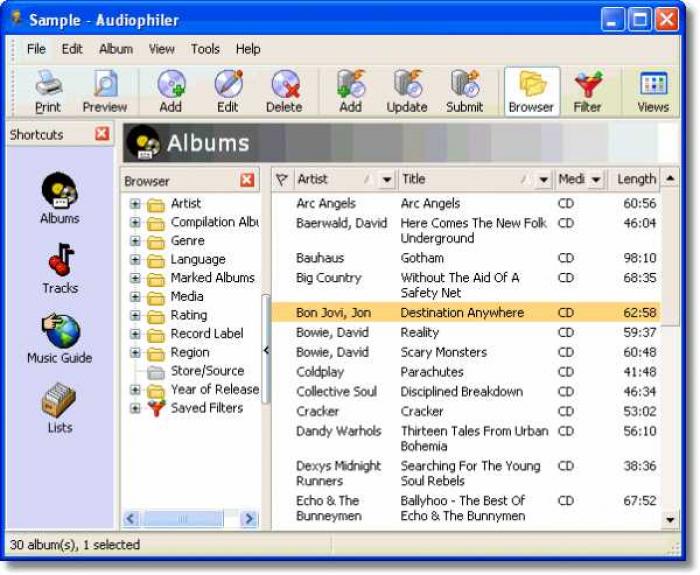Expand the Saved Filters node

pyautogui.click(x=135, y=408)
